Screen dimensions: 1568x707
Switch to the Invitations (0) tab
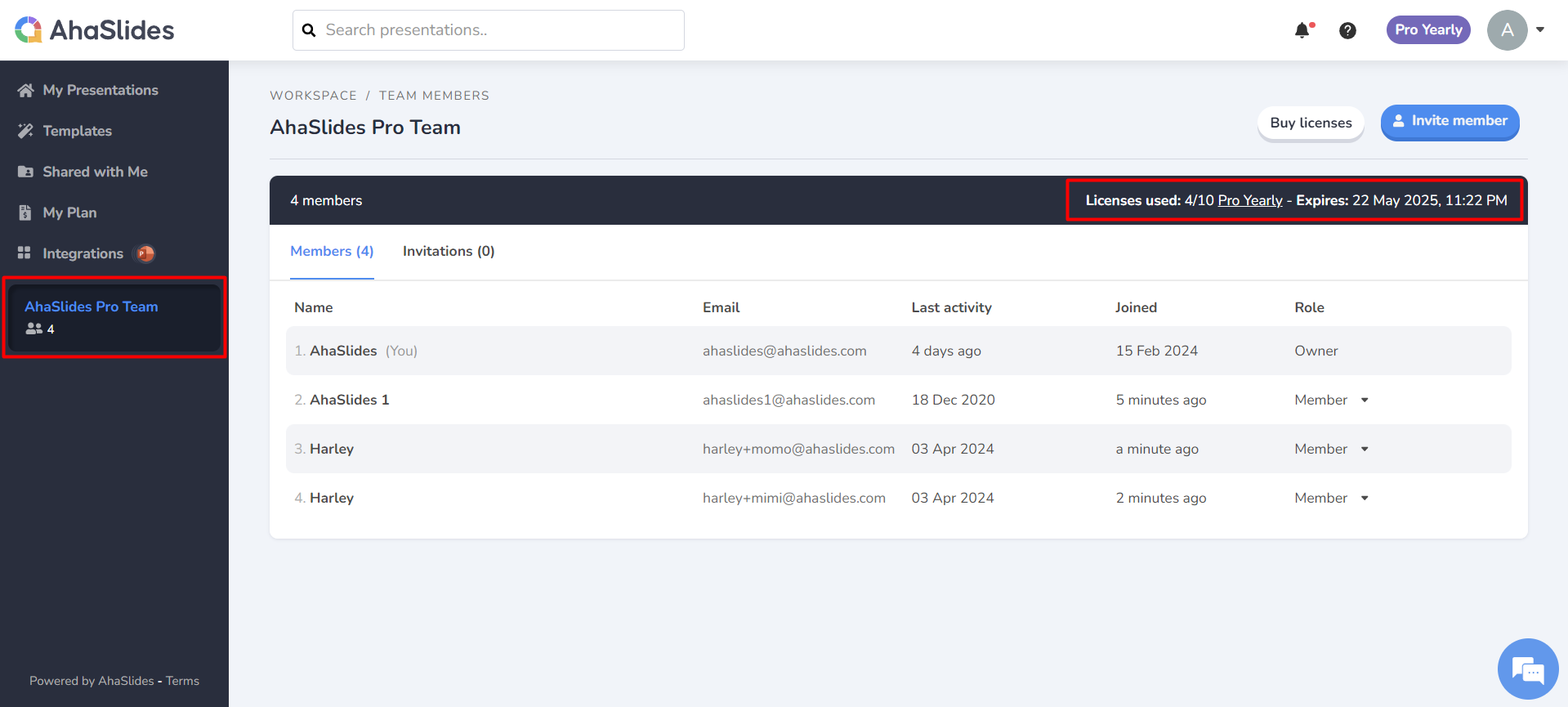click(x=449, y=251)
